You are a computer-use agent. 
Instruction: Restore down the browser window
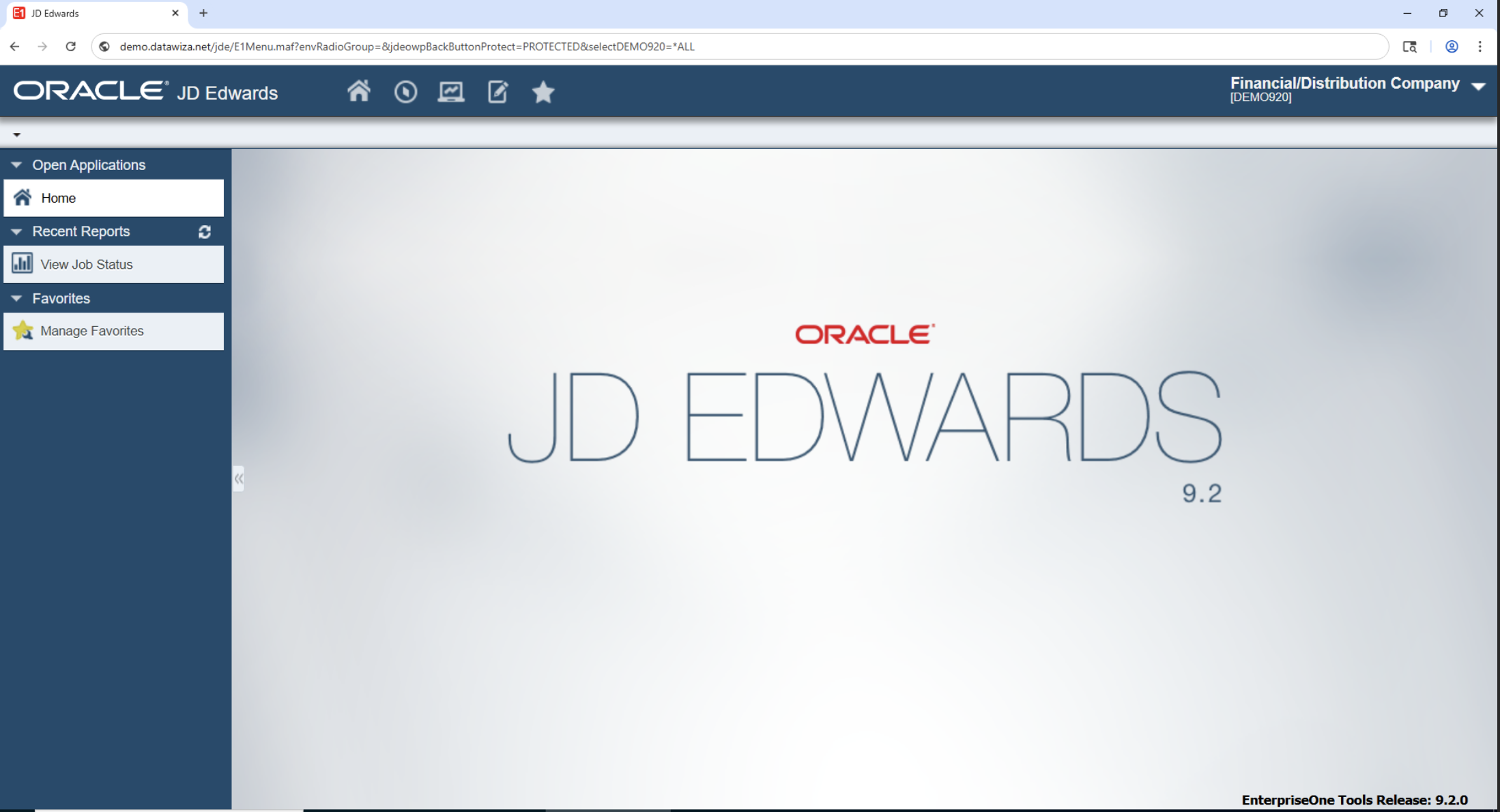(1443, 13)
